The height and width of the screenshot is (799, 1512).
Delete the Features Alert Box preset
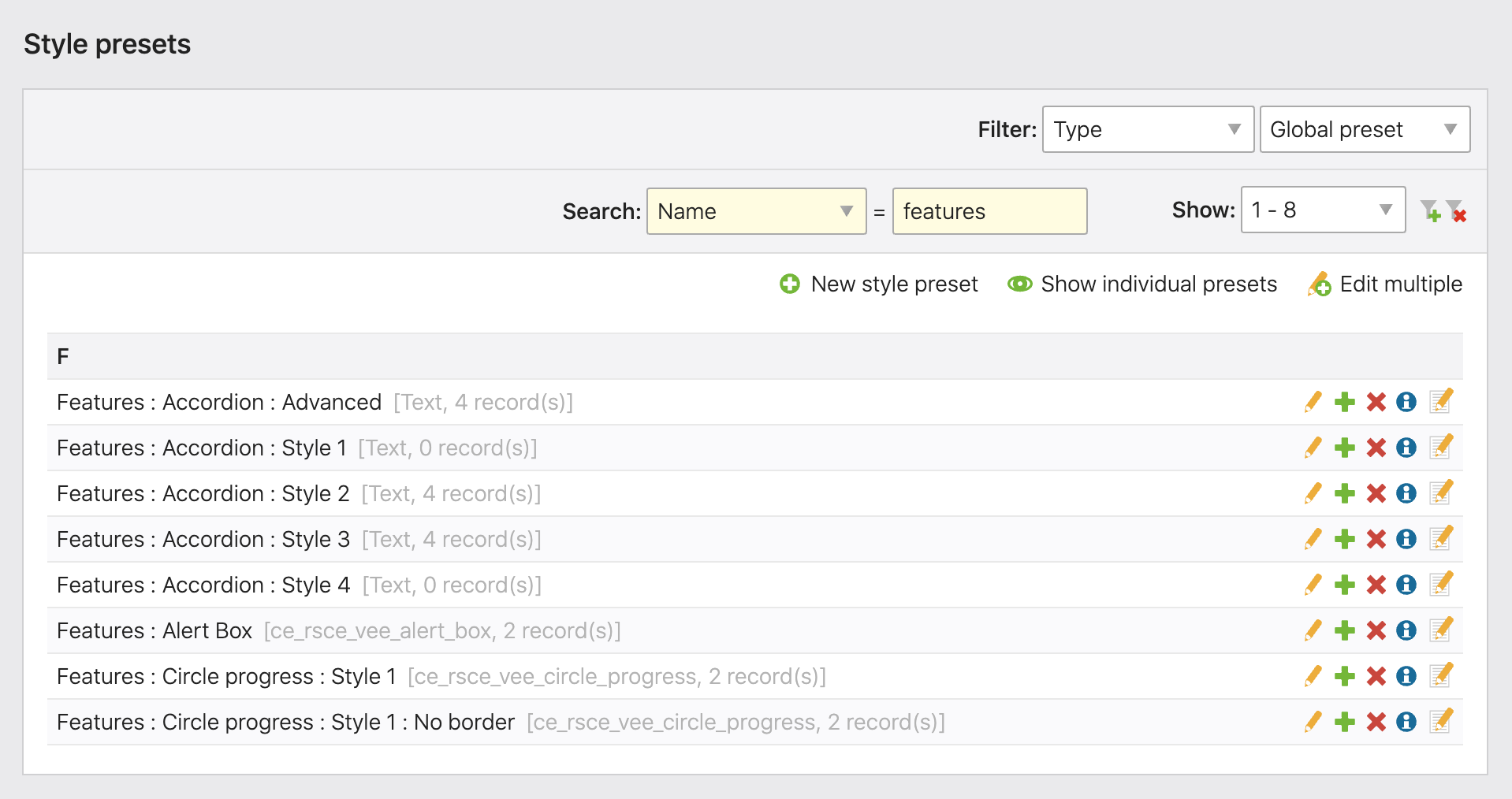(x=1376, y=630)
